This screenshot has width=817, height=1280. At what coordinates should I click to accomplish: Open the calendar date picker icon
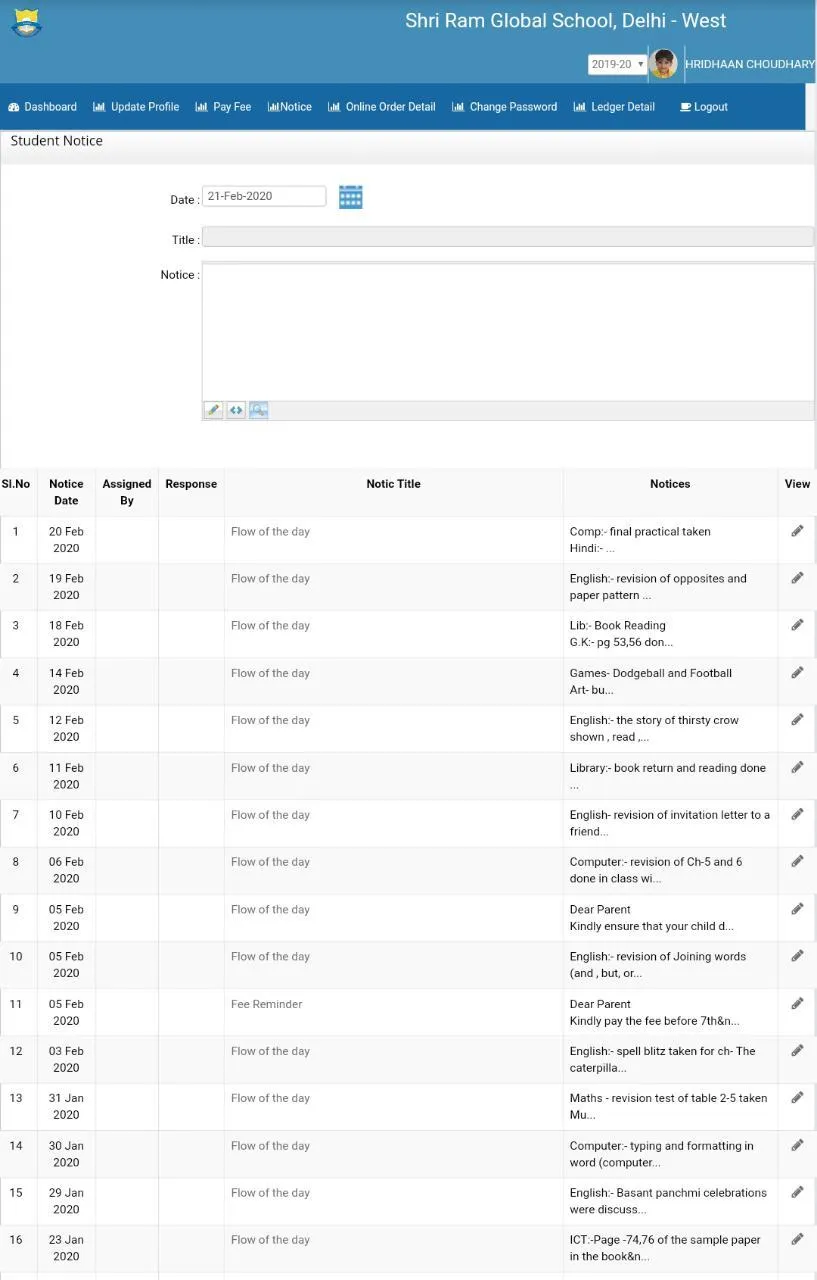[x=350, y=197]
